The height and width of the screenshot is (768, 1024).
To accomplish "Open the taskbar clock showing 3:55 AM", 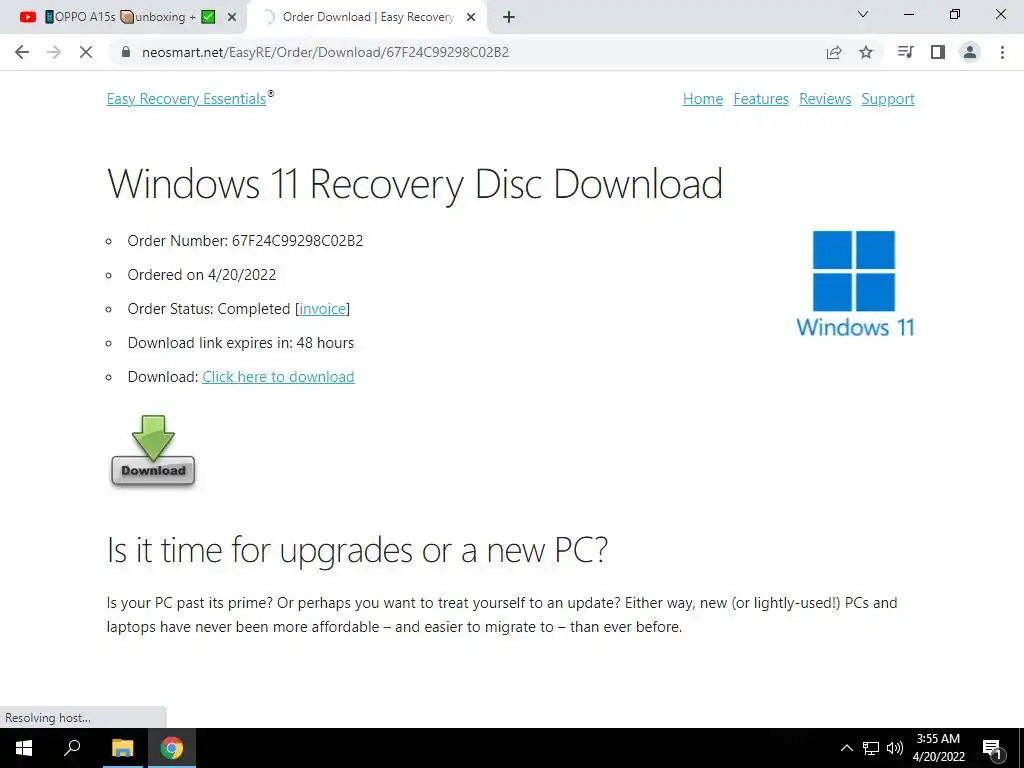I will [938, 748].
